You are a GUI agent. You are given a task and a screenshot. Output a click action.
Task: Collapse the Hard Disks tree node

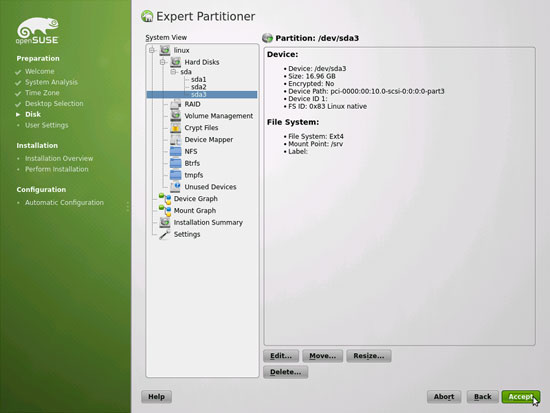coord(162,62)
